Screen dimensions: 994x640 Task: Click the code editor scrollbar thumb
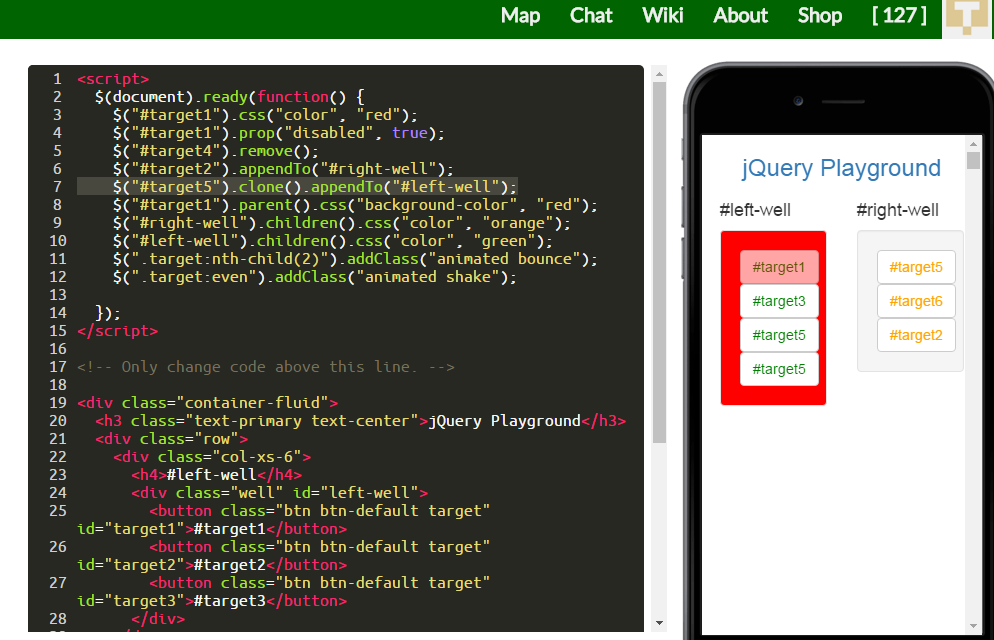click(659, 262)
